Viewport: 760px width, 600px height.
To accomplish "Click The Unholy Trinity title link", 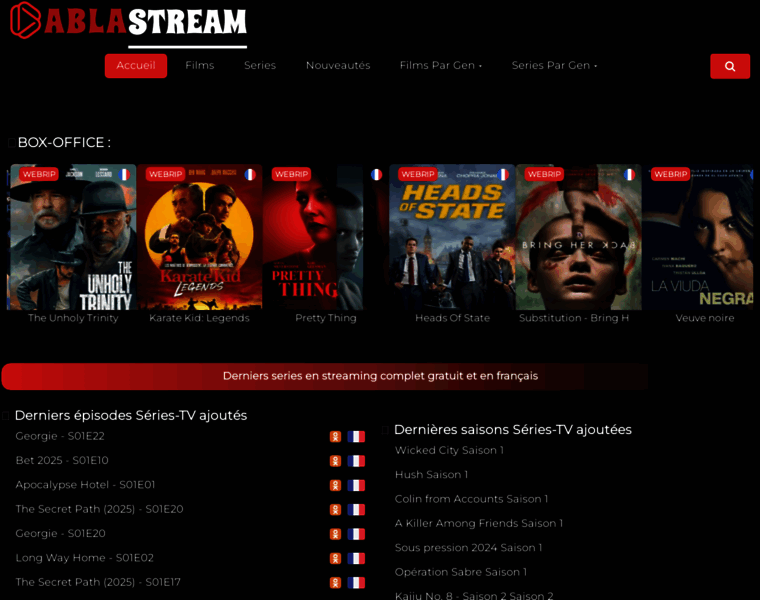I will point(73,318).
